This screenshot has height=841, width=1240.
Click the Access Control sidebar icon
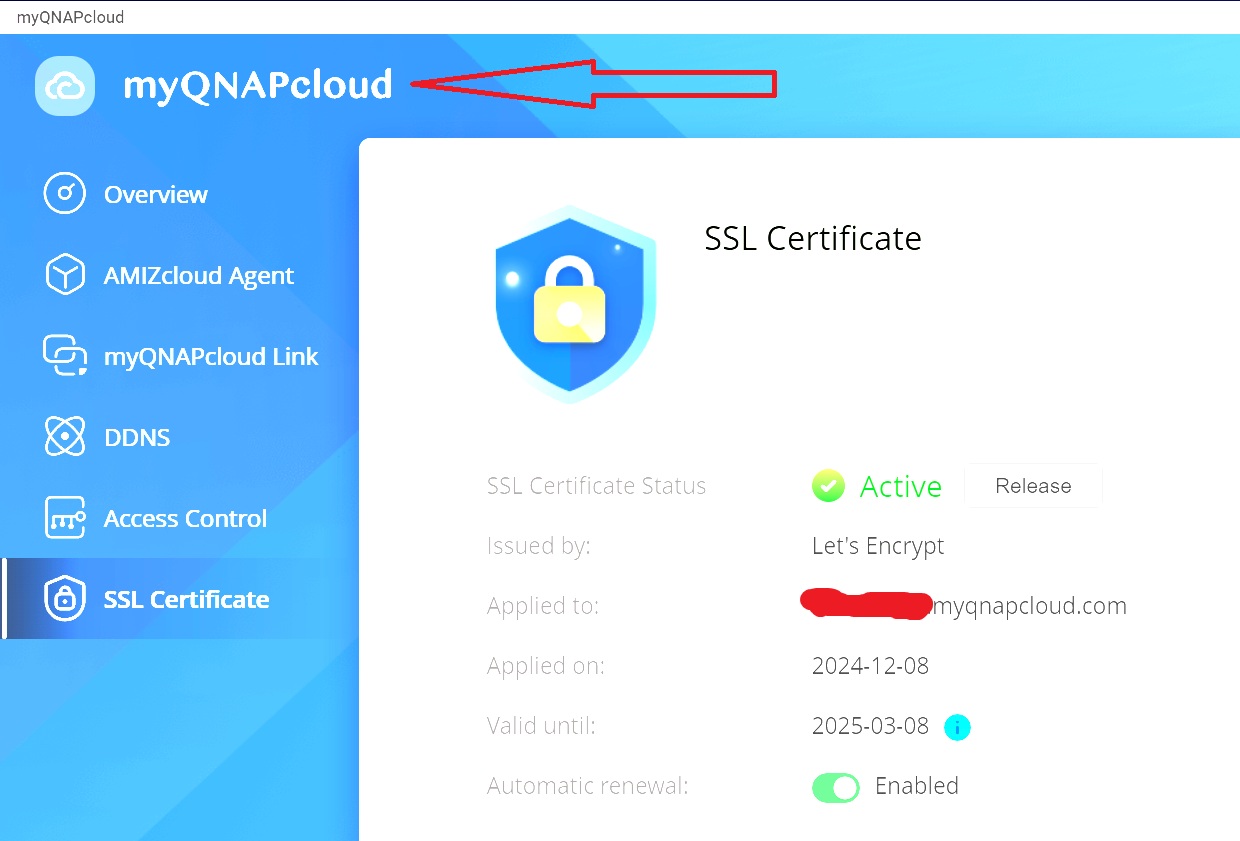[x=65, y=518]
